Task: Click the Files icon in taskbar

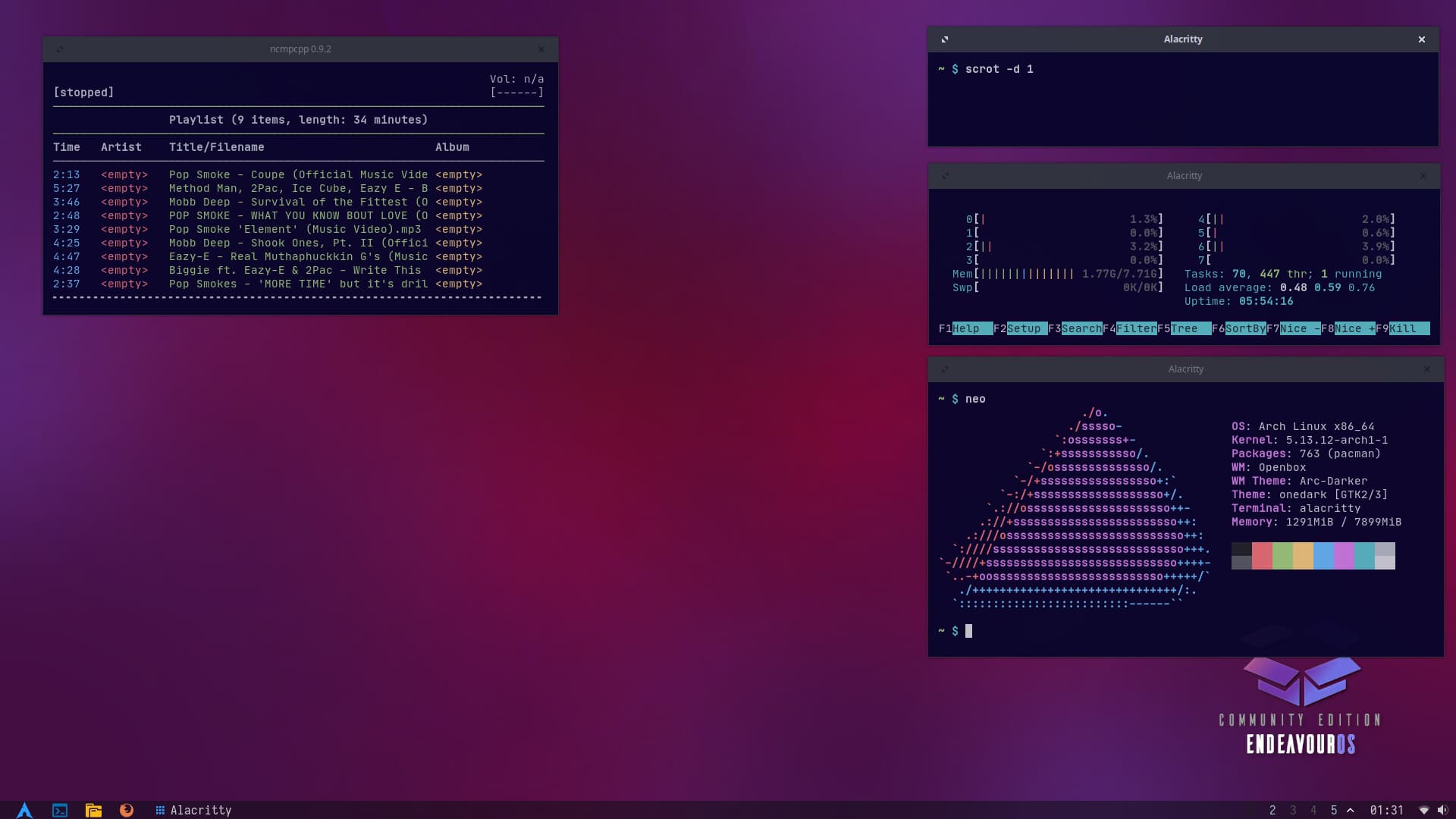Action: coord(92,810)
